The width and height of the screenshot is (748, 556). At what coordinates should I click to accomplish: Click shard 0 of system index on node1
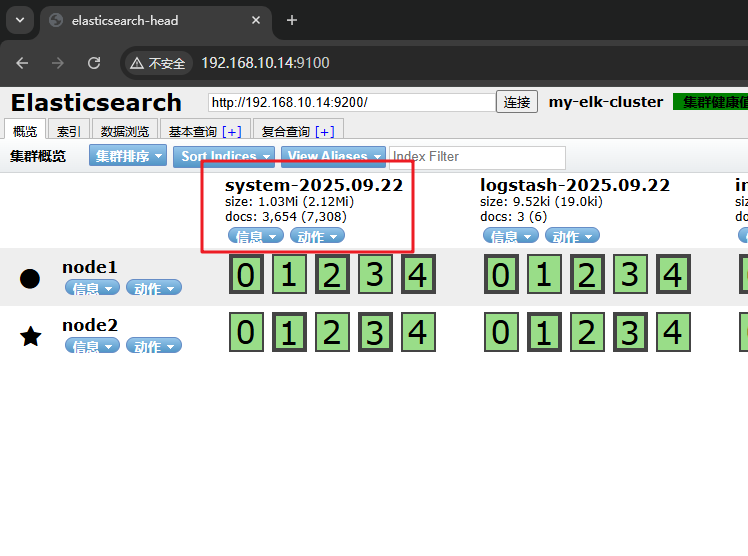click(246, 274)
